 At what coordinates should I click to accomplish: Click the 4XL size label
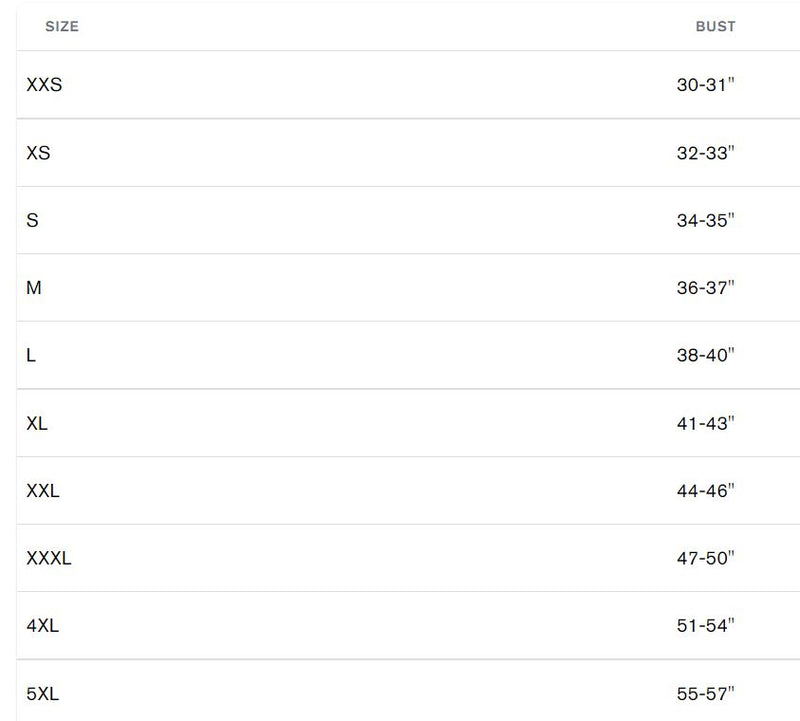point(43,626)
